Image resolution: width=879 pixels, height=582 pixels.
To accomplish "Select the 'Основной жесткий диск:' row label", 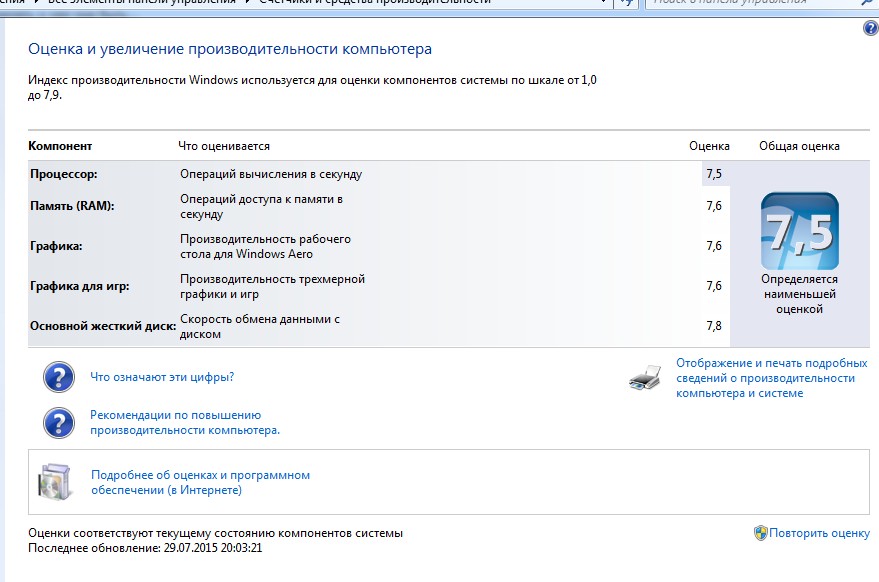I will pos(103,326).
